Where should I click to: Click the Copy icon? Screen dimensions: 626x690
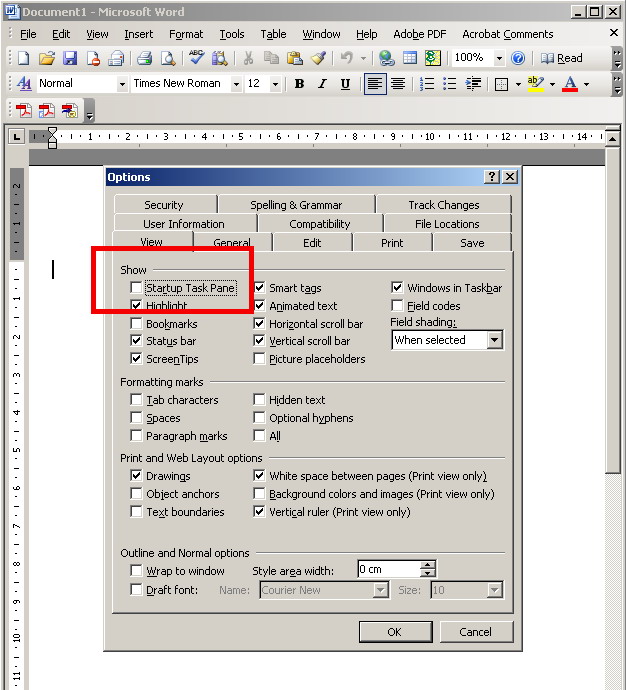pyautogui.click(x=271, y=58)
